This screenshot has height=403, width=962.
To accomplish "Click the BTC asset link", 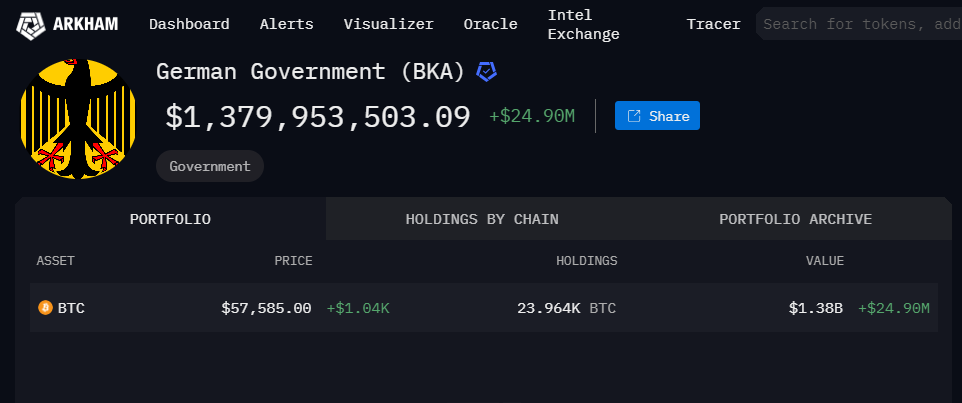I will tap(71, 308).
